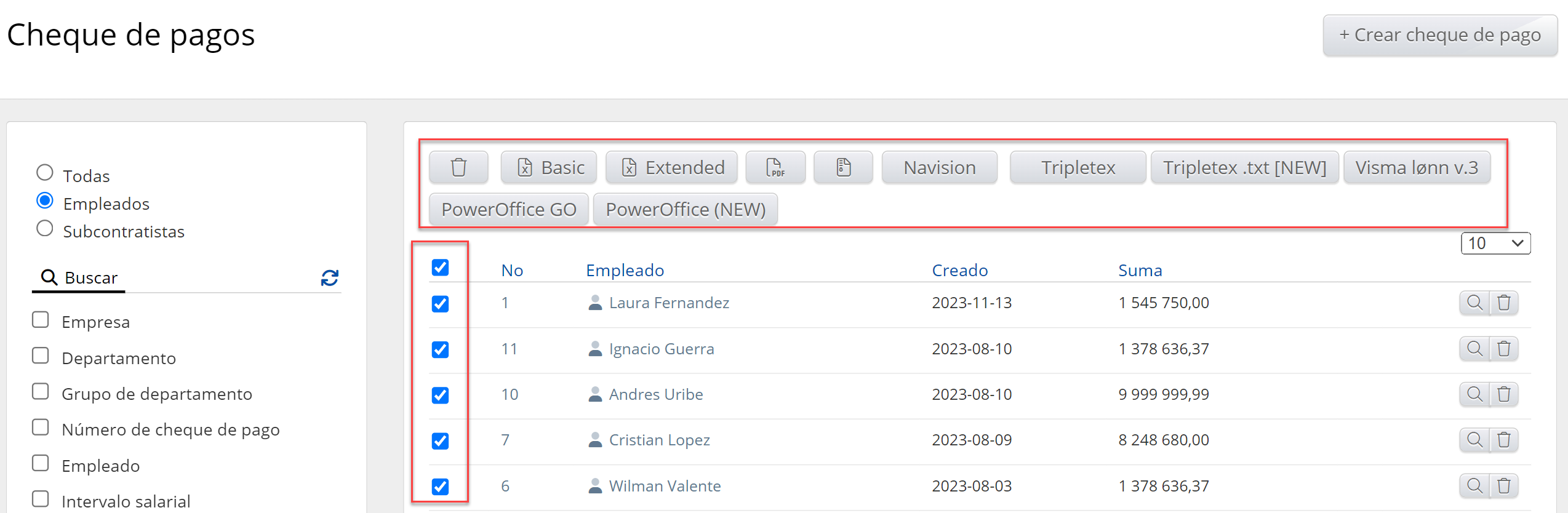The width and height of the screenshot is (1568, 513).
Task: Click the bulk delete trash icon in toolbar
Action: click(458, 167)
